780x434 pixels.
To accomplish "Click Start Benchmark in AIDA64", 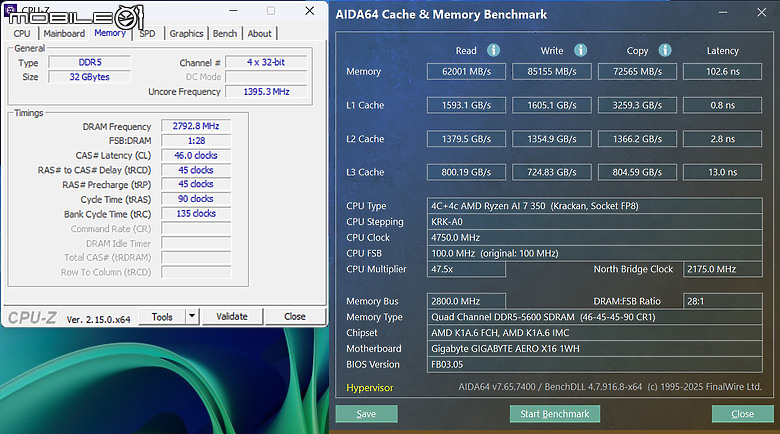I will point(555,414).
